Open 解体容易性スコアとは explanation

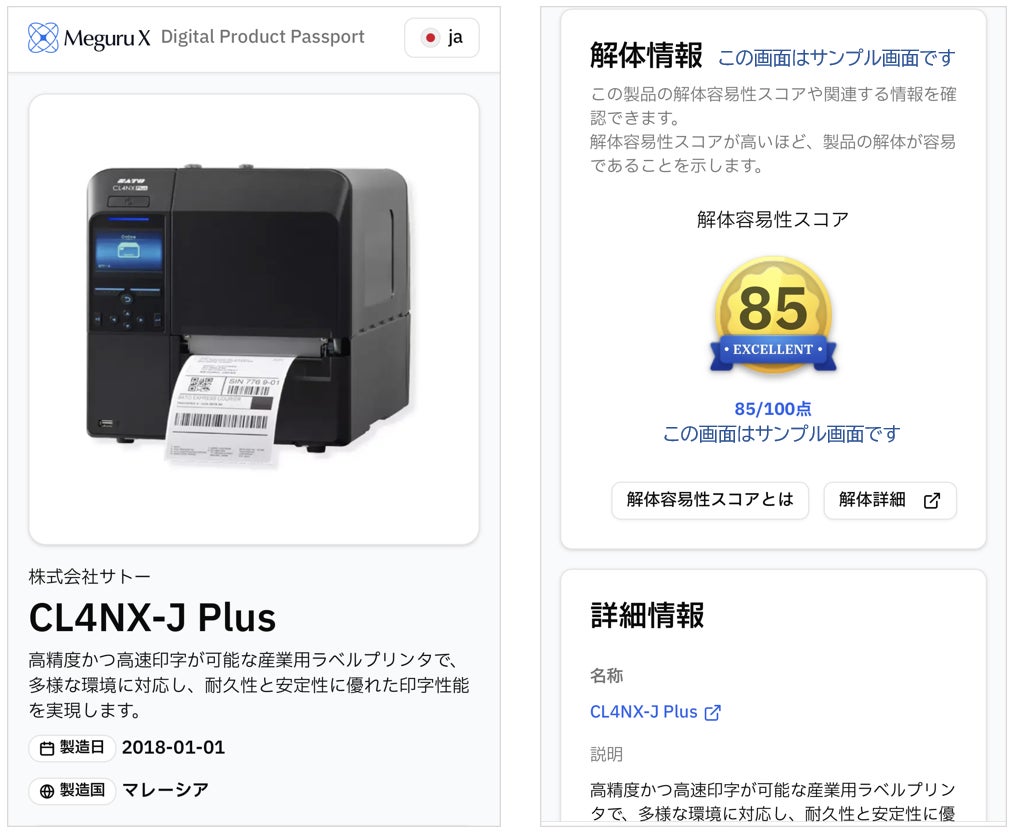[x=710, y=500]
